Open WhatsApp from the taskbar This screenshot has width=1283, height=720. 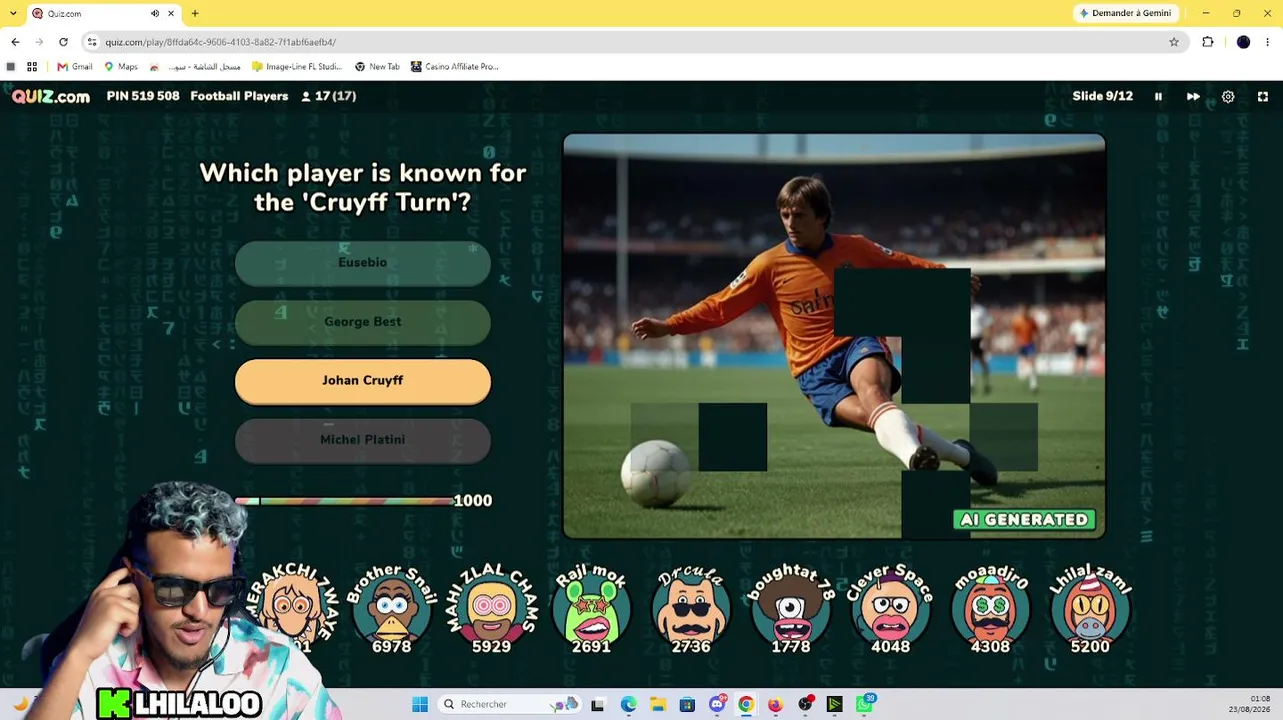(x=864, y=704)
